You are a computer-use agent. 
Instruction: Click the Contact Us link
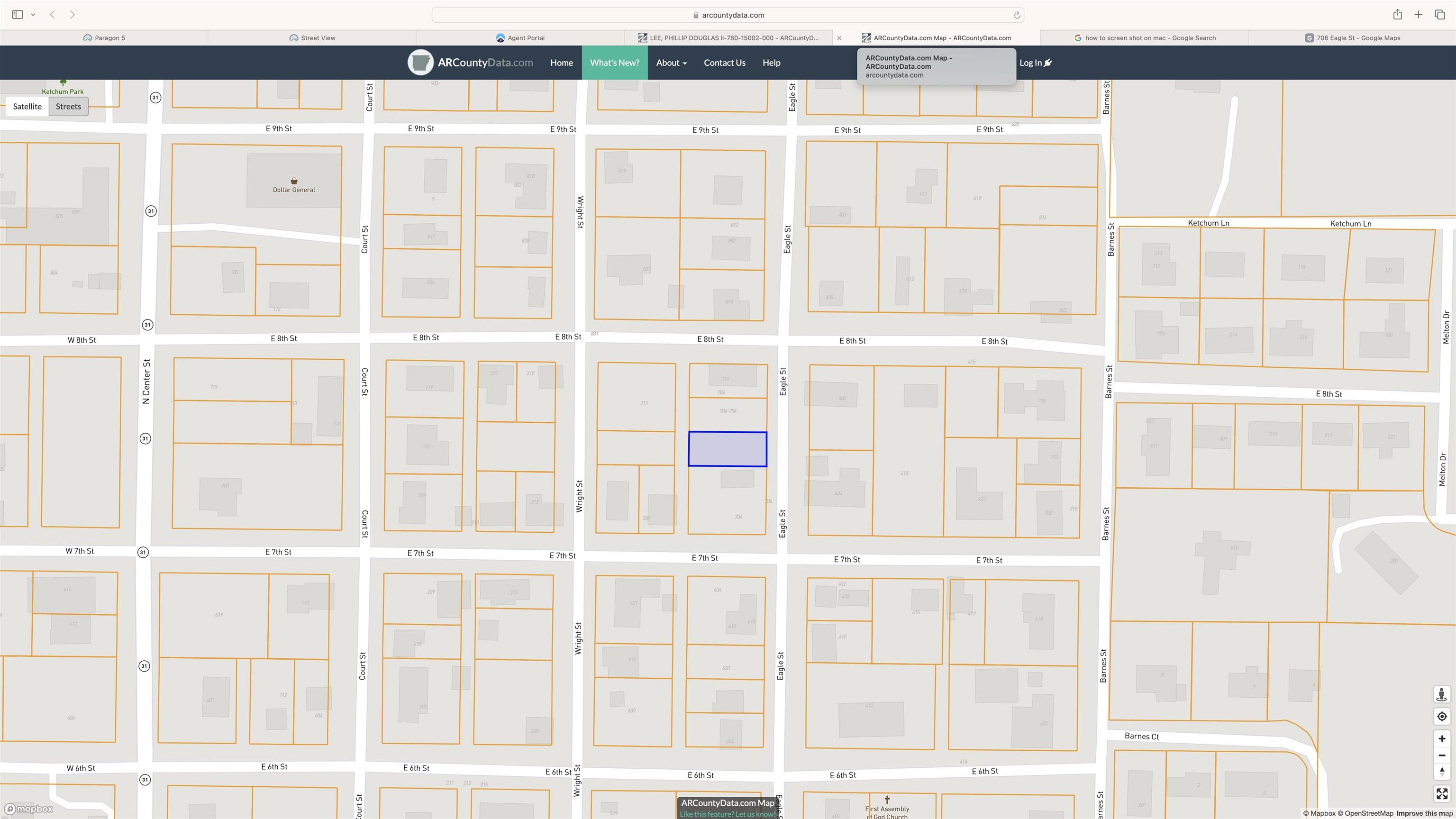coord(724,63)
